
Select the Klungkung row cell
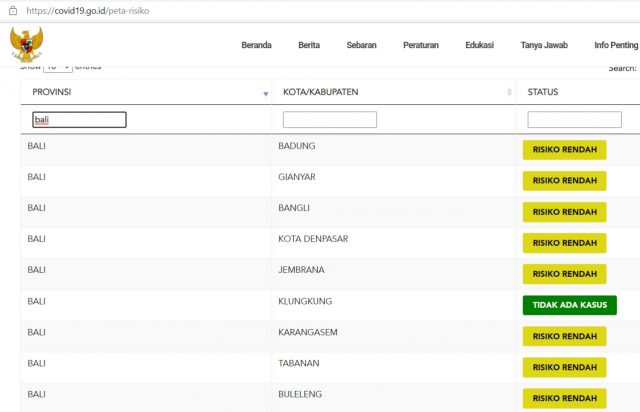(x=305, y=301)
